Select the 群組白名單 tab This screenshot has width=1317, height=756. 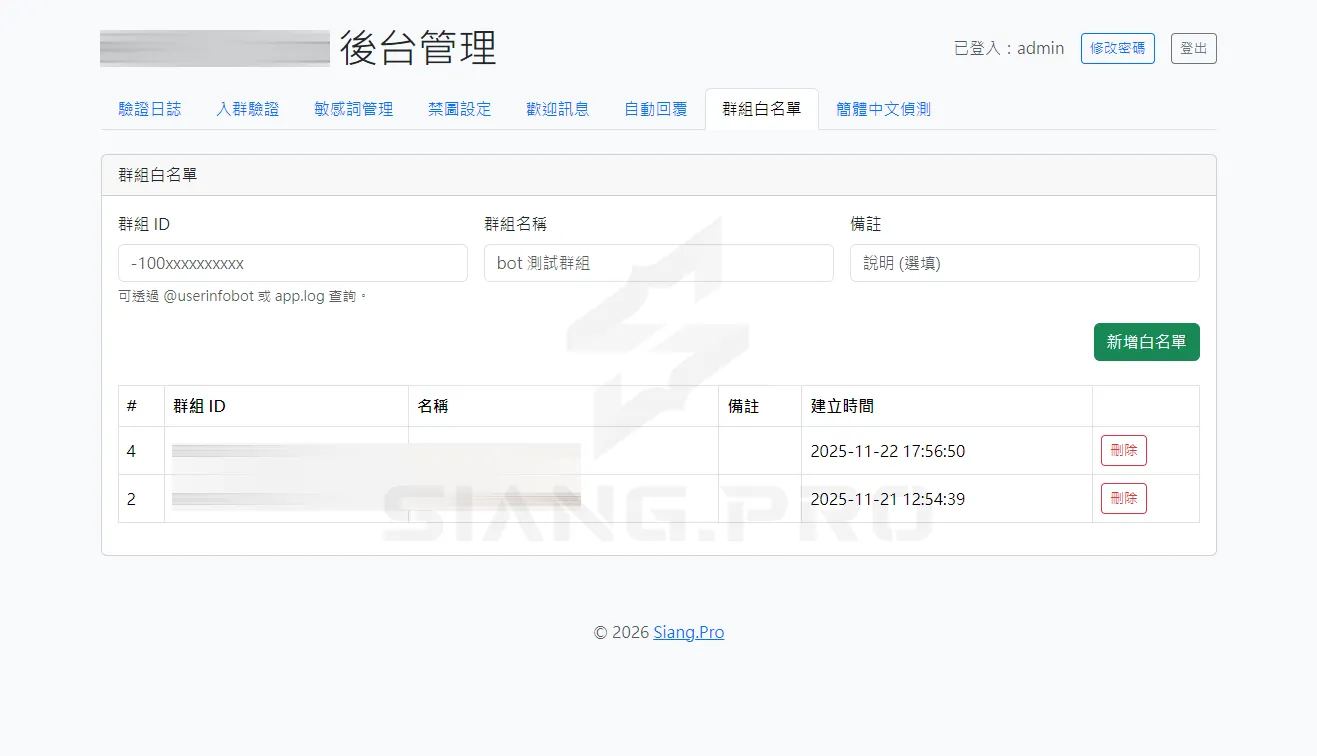tap(762, 109)
